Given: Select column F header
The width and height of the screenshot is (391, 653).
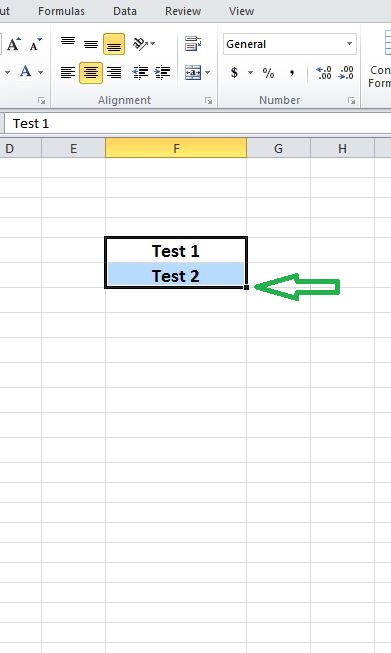Looking at the screenshot, I should [x=176, y=148].
